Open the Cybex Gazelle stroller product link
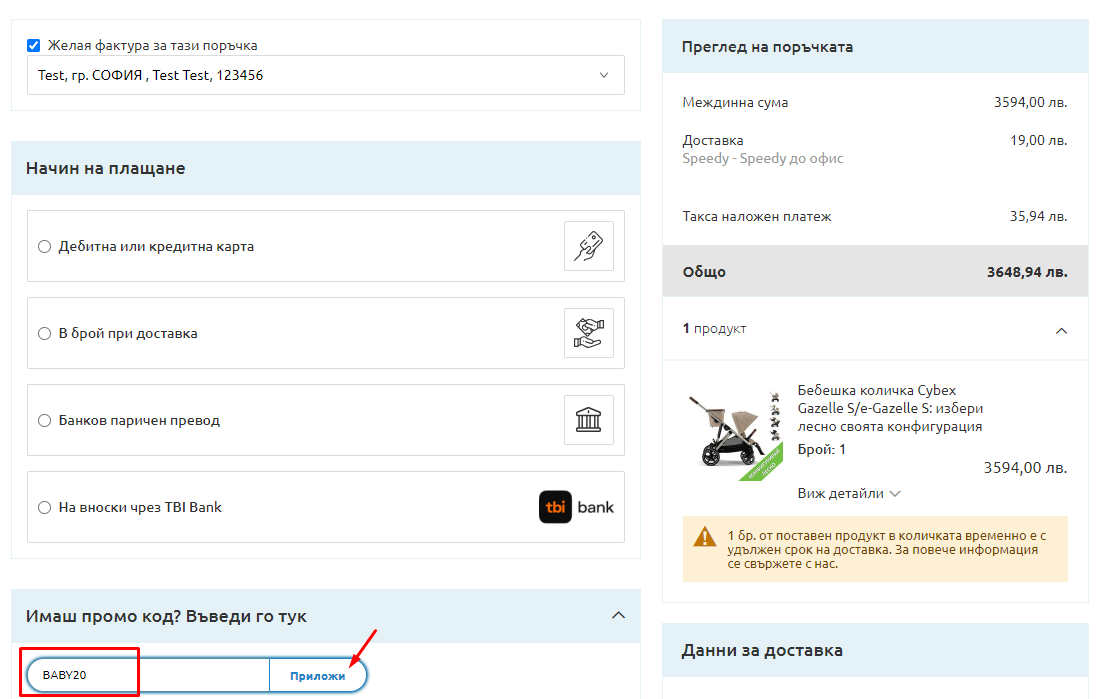 890,408
